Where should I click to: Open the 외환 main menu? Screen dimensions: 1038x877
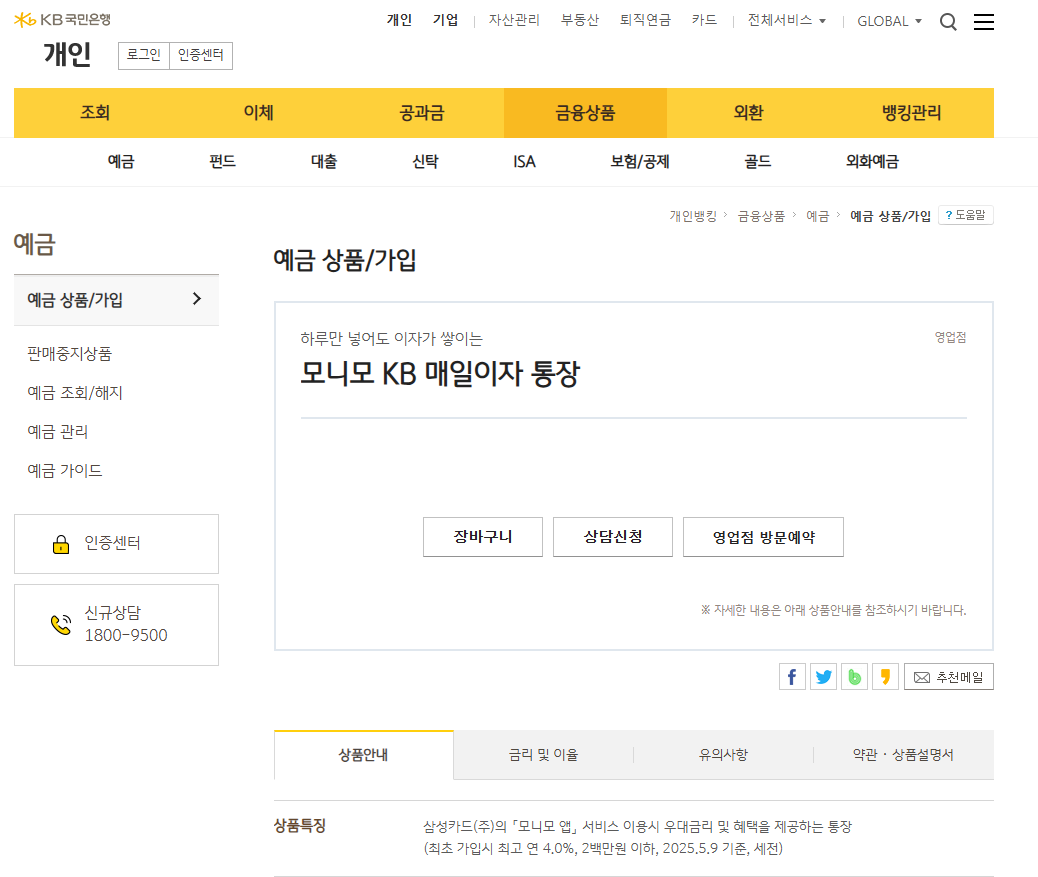coord(749,113)
